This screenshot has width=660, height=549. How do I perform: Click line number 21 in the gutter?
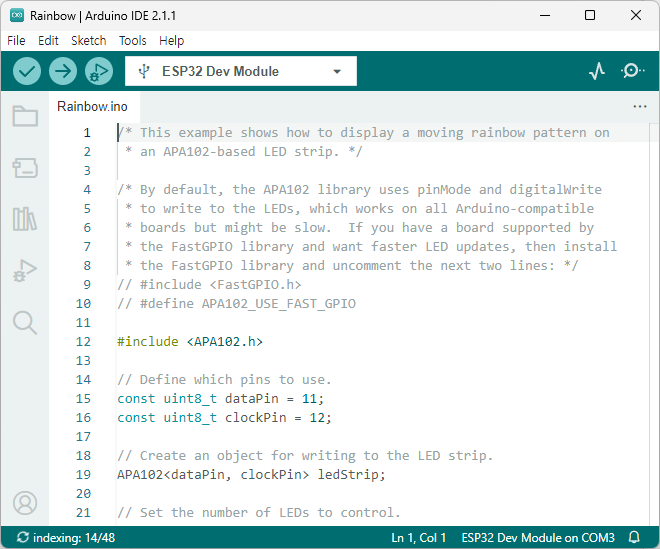click(x=83, y=512)
